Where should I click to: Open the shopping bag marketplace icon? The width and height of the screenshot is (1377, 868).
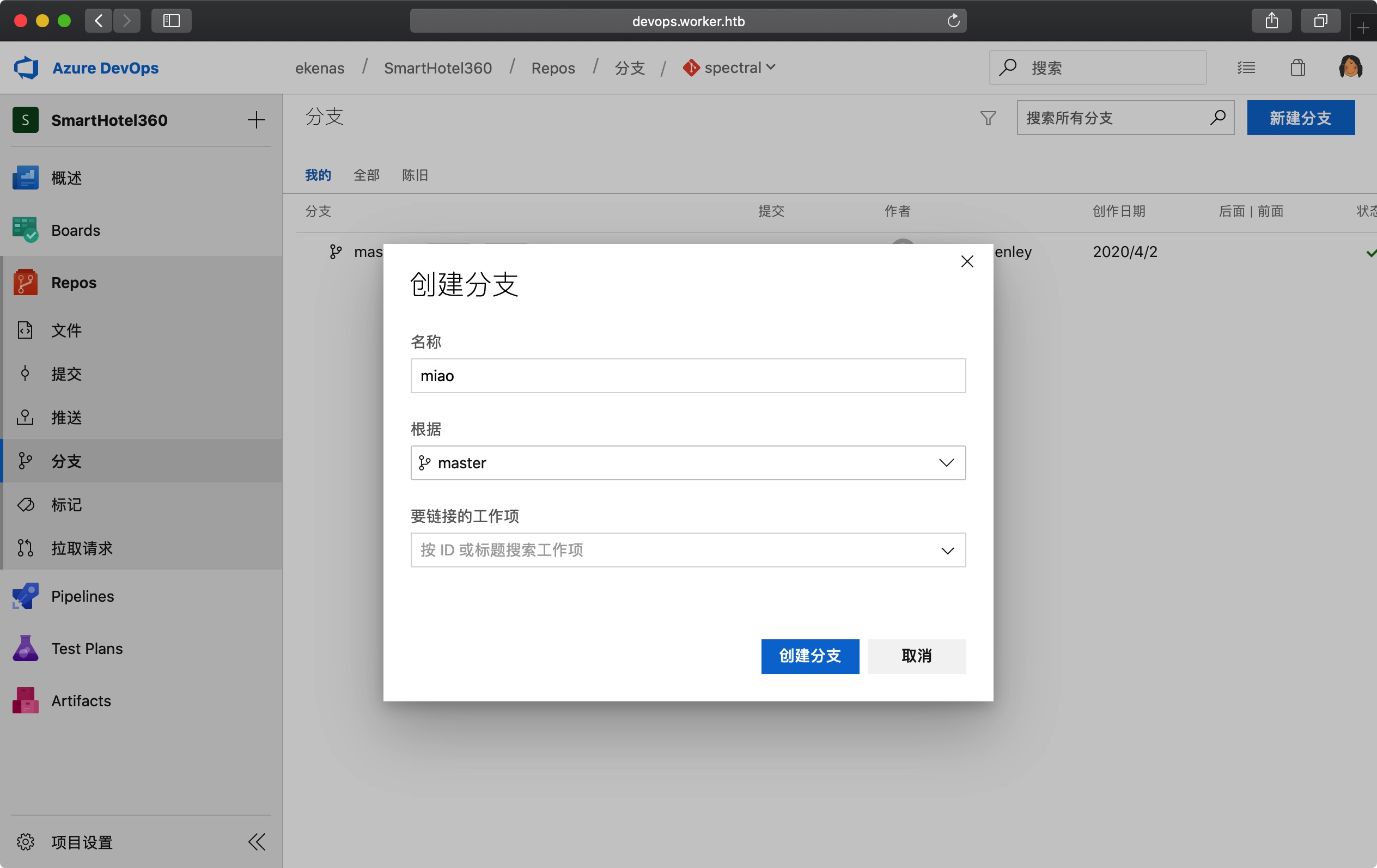[x=1297, y=68]
